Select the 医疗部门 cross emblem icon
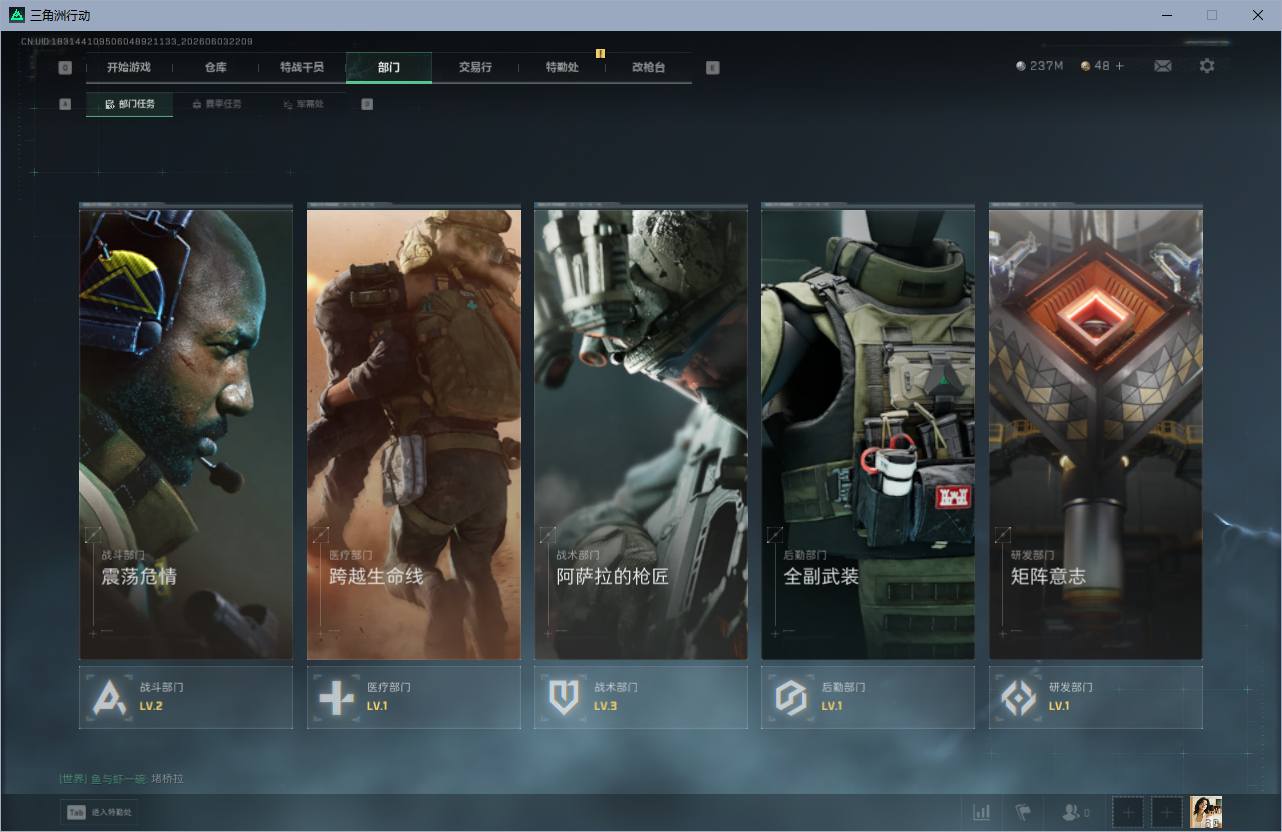Image resolution: width=1282 pixels, height=832 pixels. point(336,697)
